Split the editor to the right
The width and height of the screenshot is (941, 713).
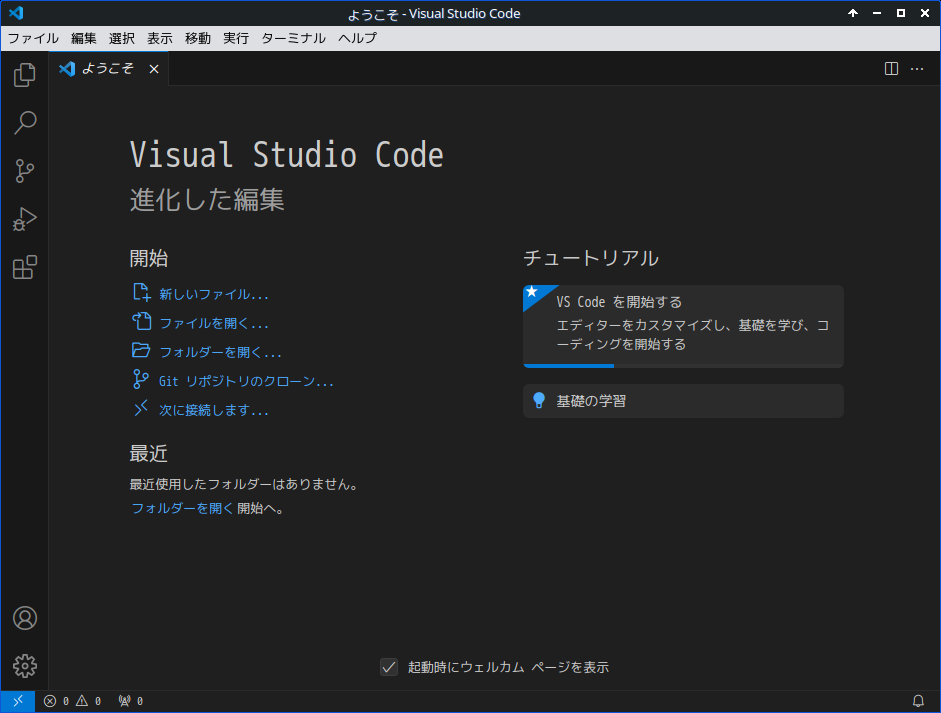[x=891, y=68]
